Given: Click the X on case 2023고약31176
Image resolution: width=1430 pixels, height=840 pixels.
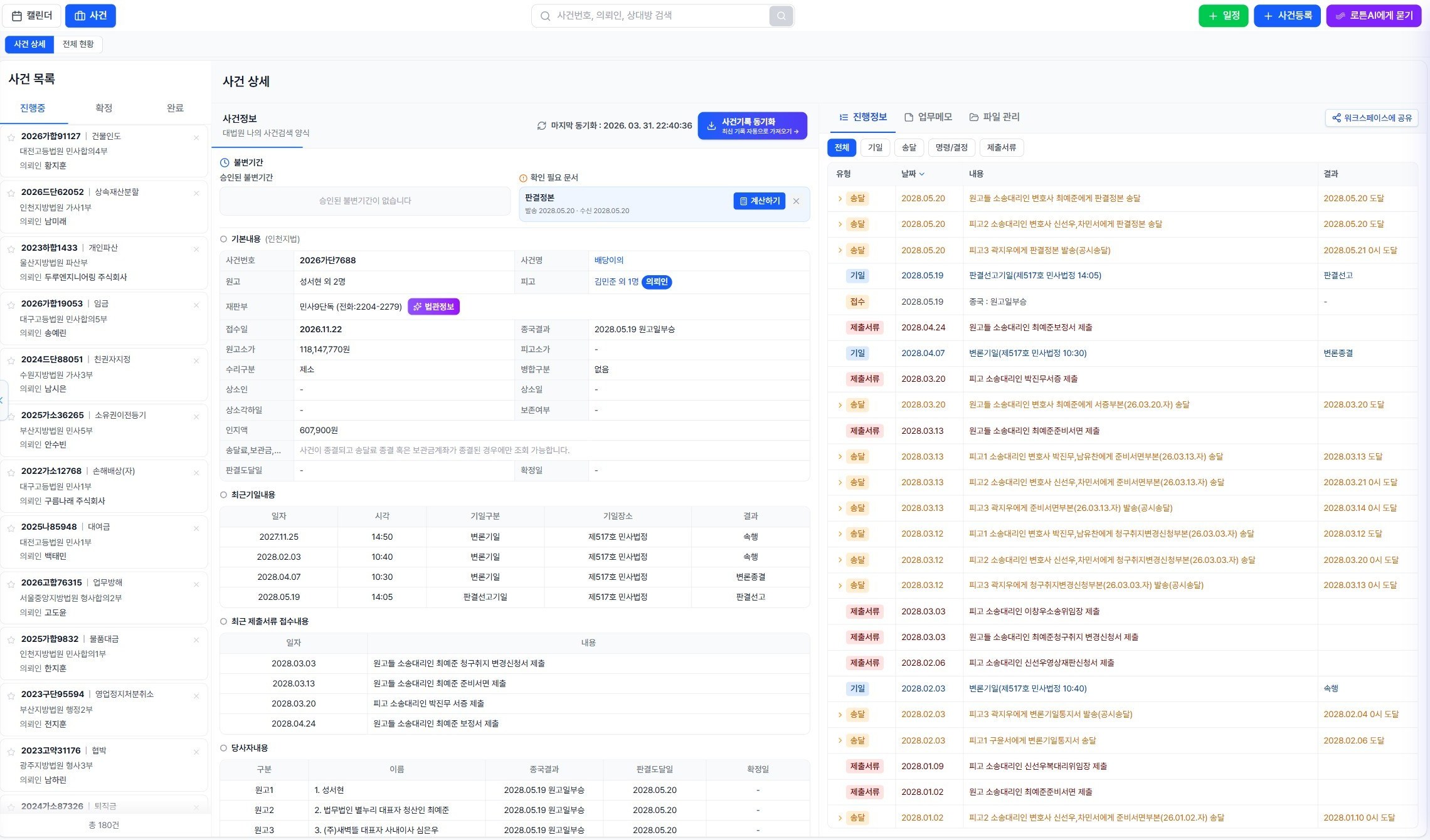Looking at the screenshot, I should tap(196, 751).
